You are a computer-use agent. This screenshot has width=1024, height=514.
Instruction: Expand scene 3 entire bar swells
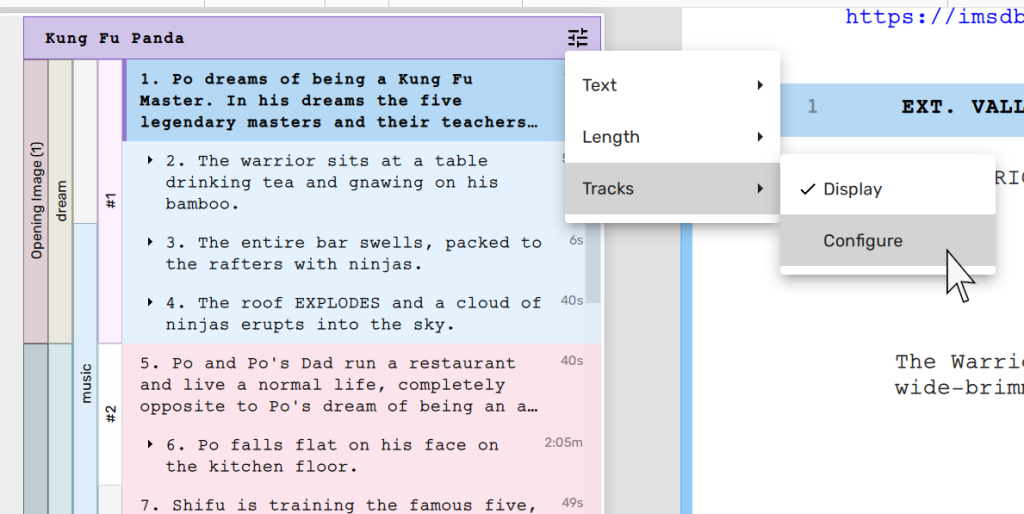click(150, 243)
